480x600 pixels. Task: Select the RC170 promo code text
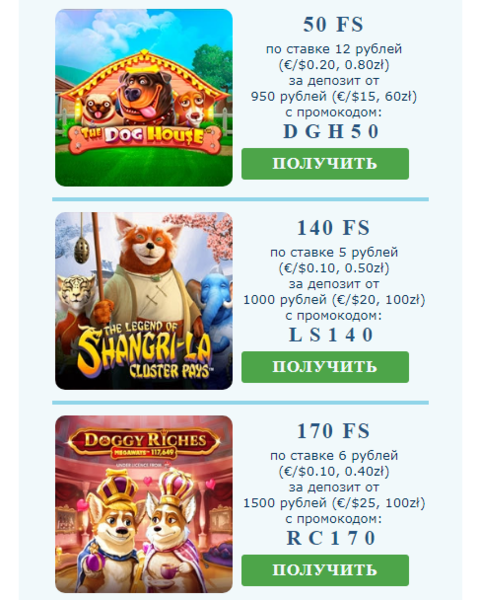[331, 538]
